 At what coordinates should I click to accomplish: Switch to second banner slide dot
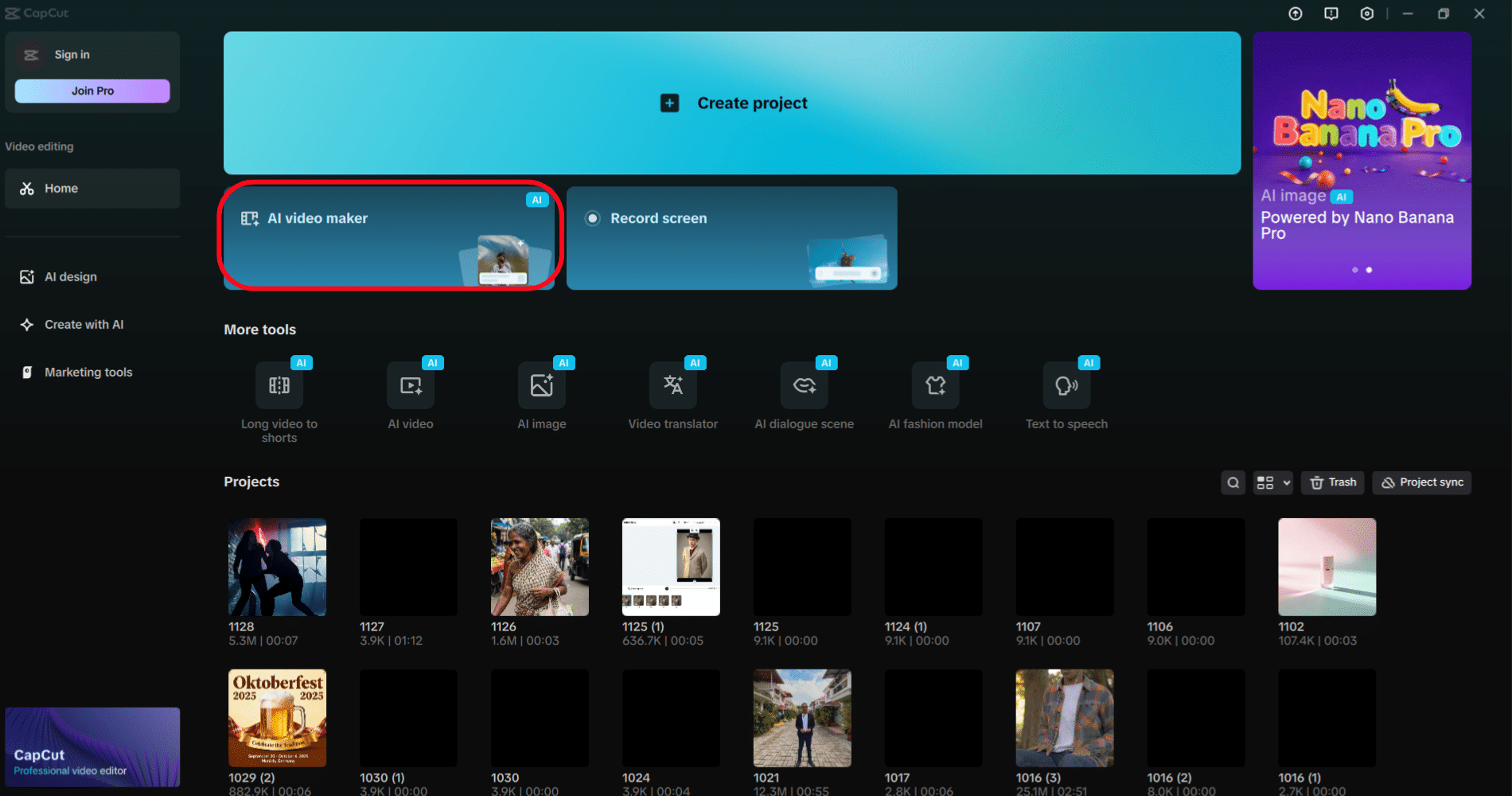coord(1369,270)
